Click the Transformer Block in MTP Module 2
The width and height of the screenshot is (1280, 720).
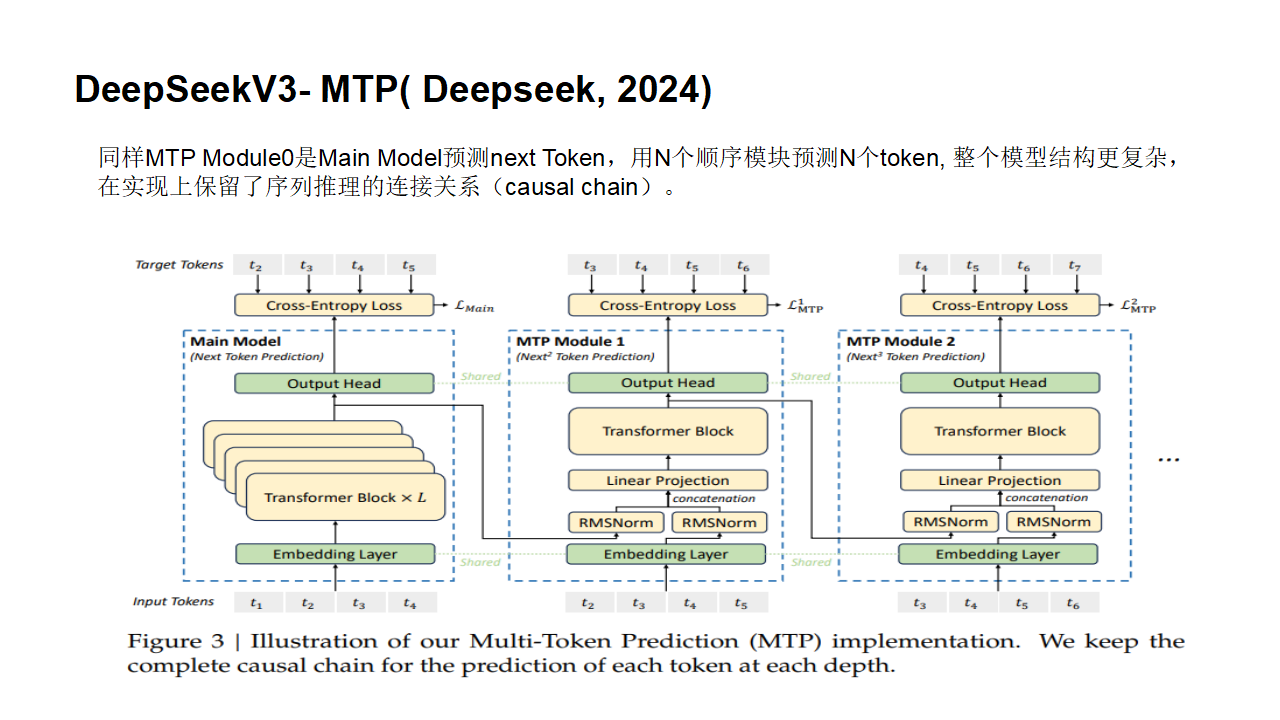click(x=1000, y=431)
